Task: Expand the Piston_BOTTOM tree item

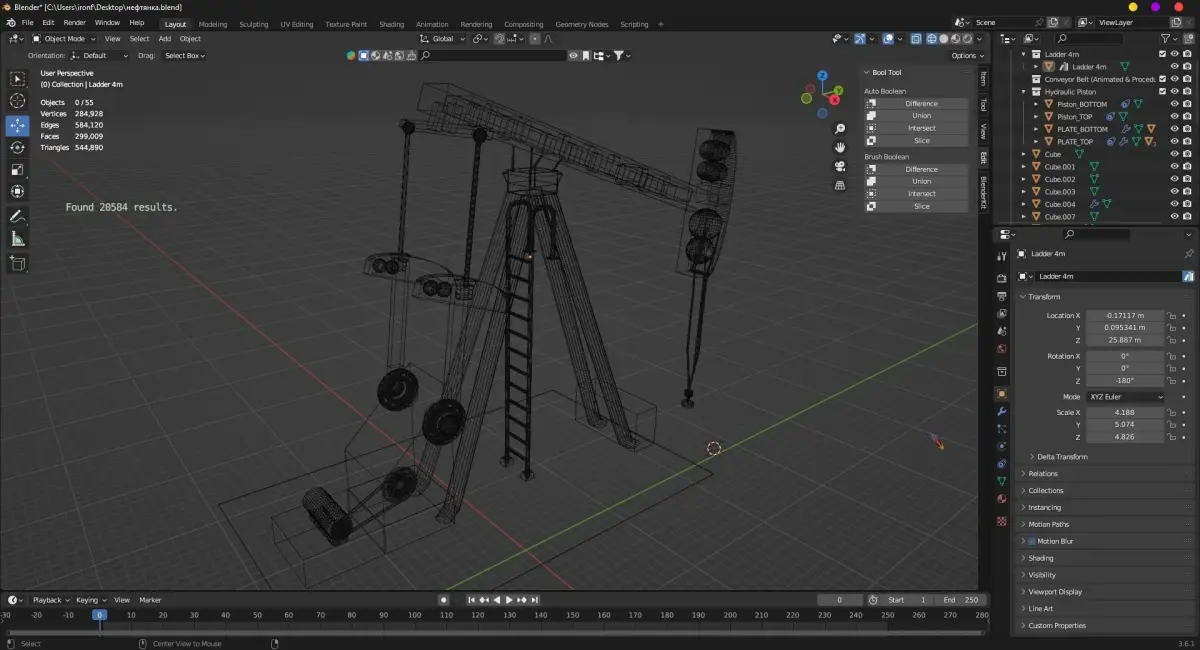Action: [x=1037, y=104]
